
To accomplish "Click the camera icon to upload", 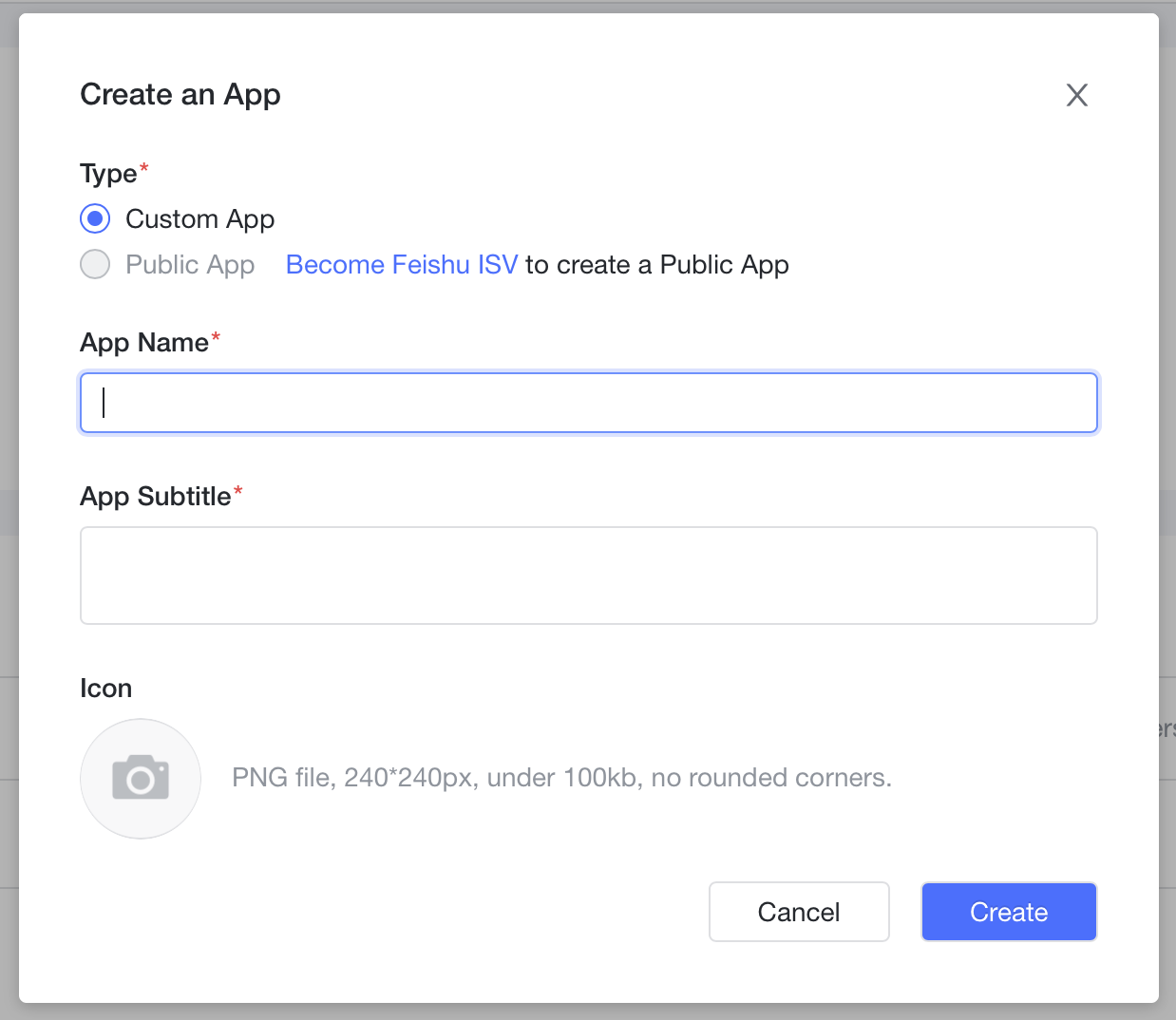I will coord(141,779).
